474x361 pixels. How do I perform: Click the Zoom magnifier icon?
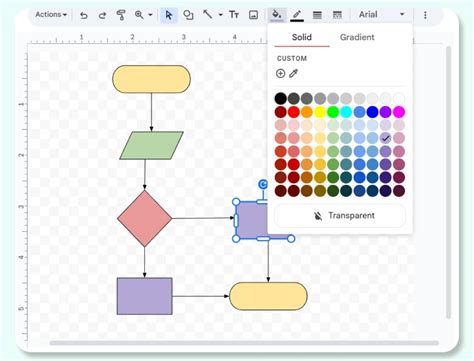tap(139, 15)
